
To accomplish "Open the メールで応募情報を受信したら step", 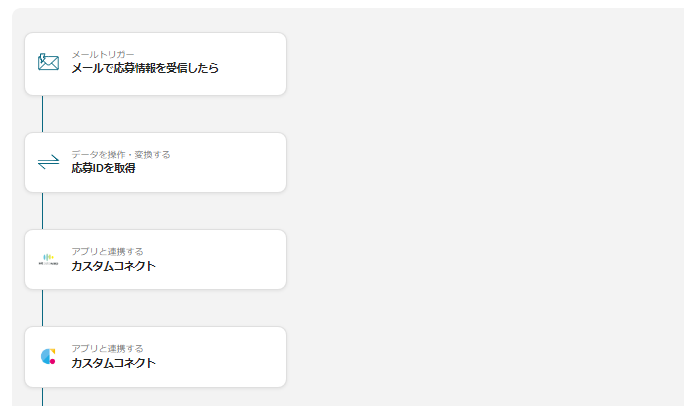I will (145, 69).
